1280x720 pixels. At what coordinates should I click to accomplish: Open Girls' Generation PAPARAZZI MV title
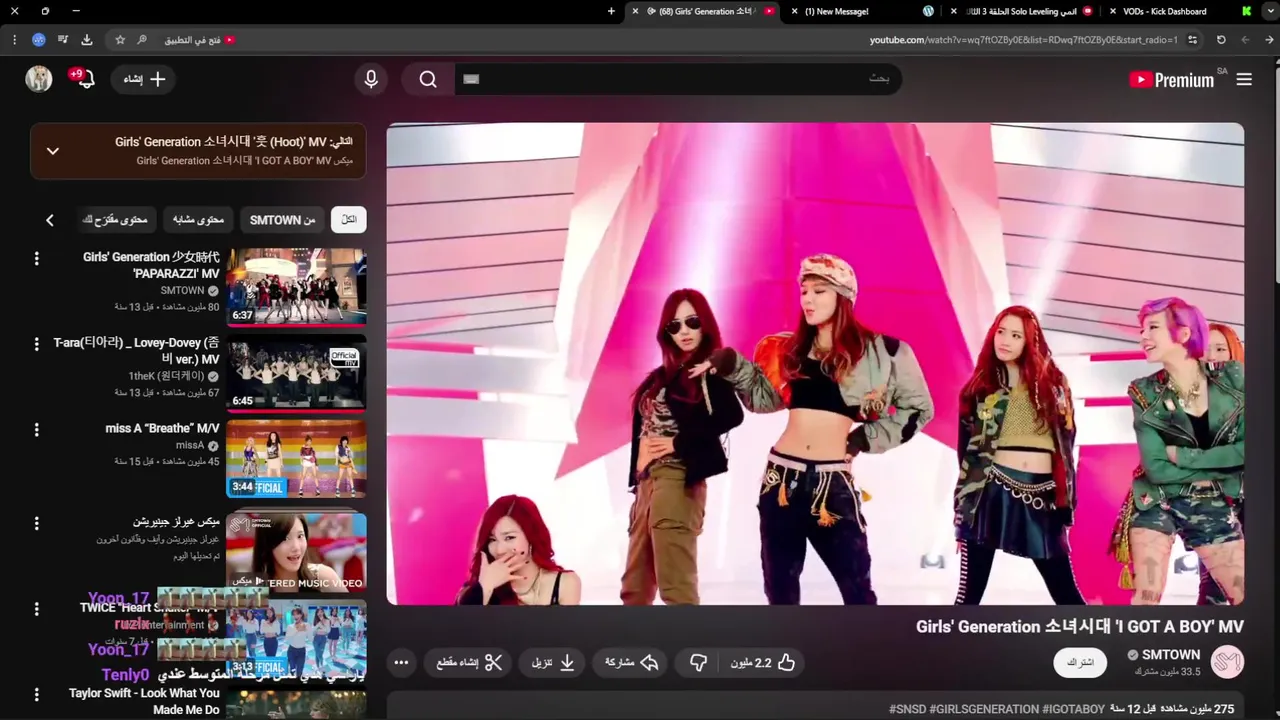[x=151, y=265]
